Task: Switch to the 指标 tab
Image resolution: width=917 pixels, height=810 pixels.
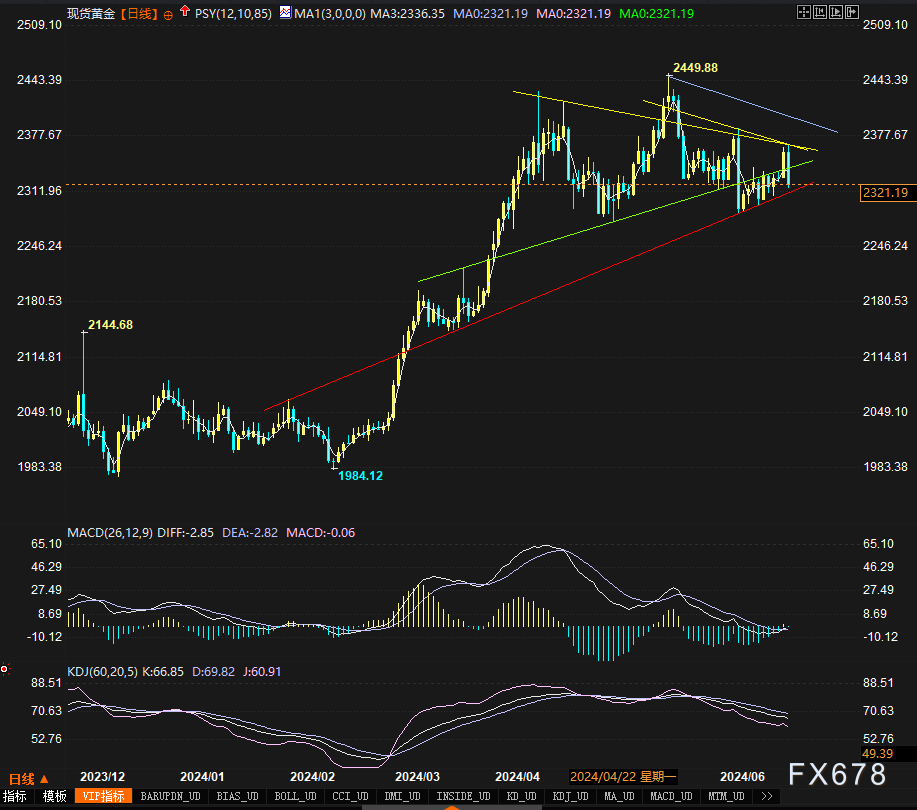Action: coord(15,797)
